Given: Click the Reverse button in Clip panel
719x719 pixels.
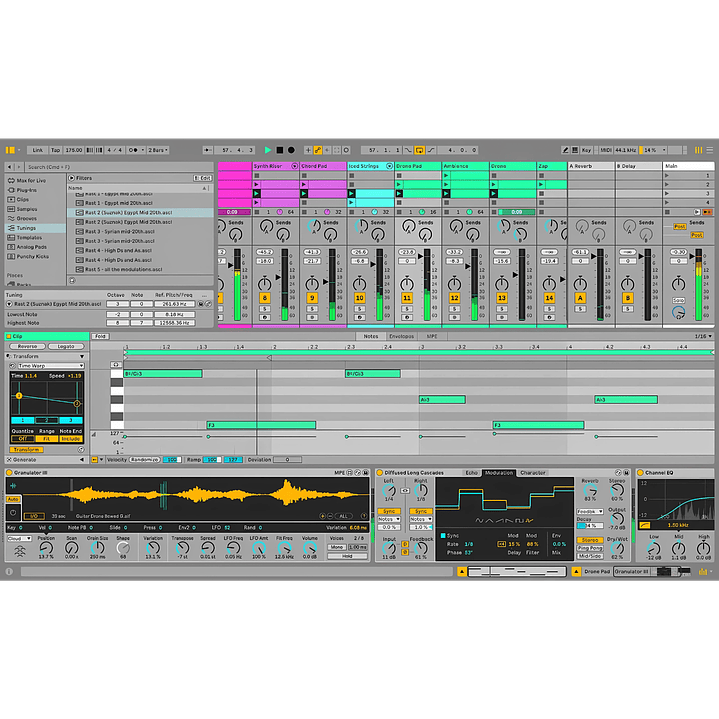Looking at the screenshot, I should tap(27, 346).
